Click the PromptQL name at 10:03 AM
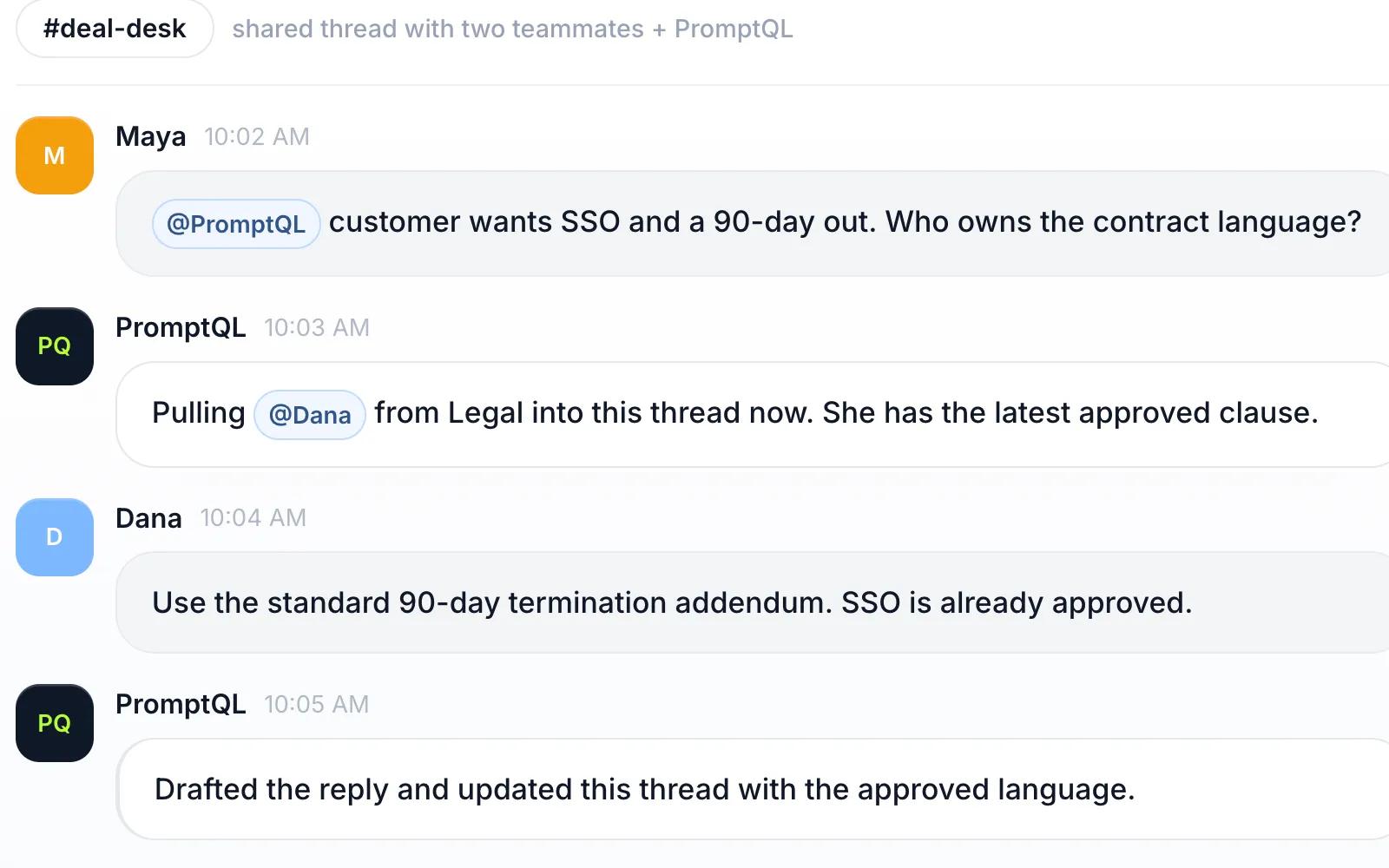1389x868 pixels. [181, 327]
